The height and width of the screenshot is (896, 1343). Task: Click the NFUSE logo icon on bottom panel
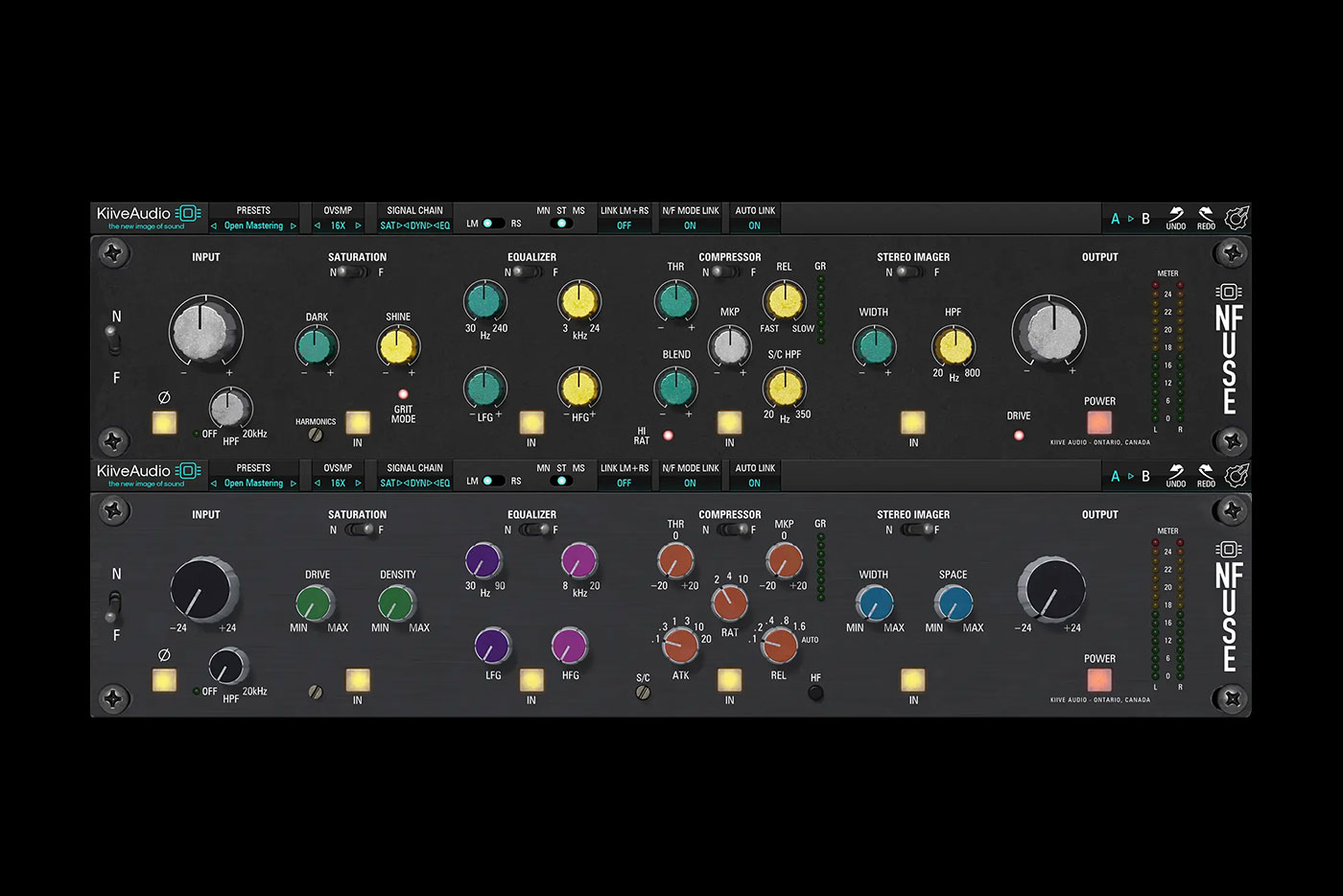click(x=1228, y=549)
